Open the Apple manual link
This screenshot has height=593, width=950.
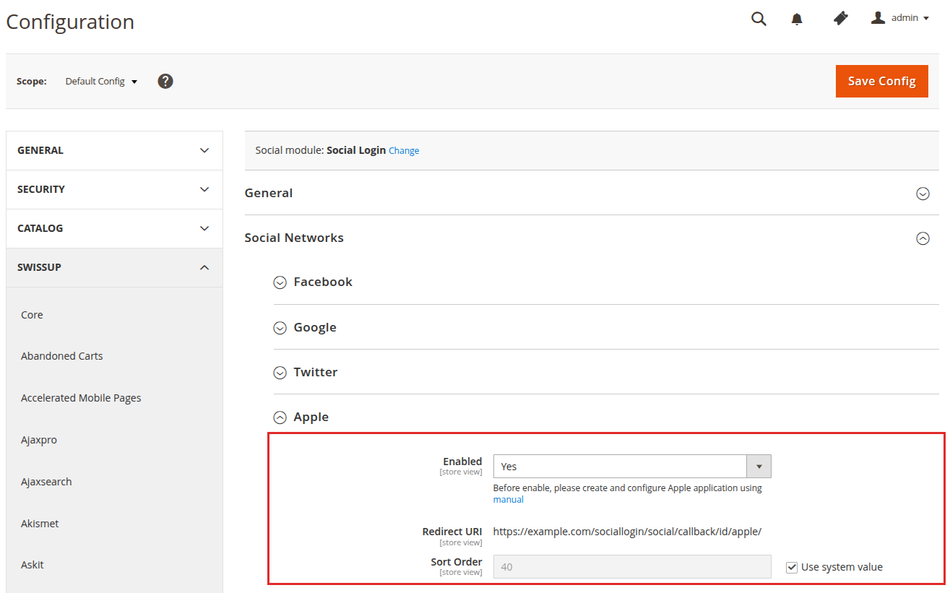(508, 500)
